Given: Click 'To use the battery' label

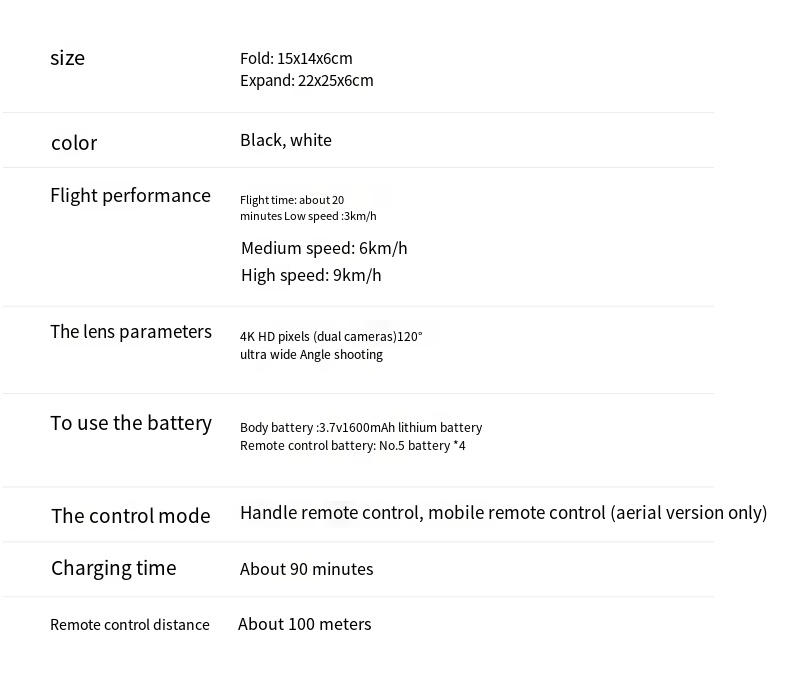Looking at the screenshot, I should point(130,423).
